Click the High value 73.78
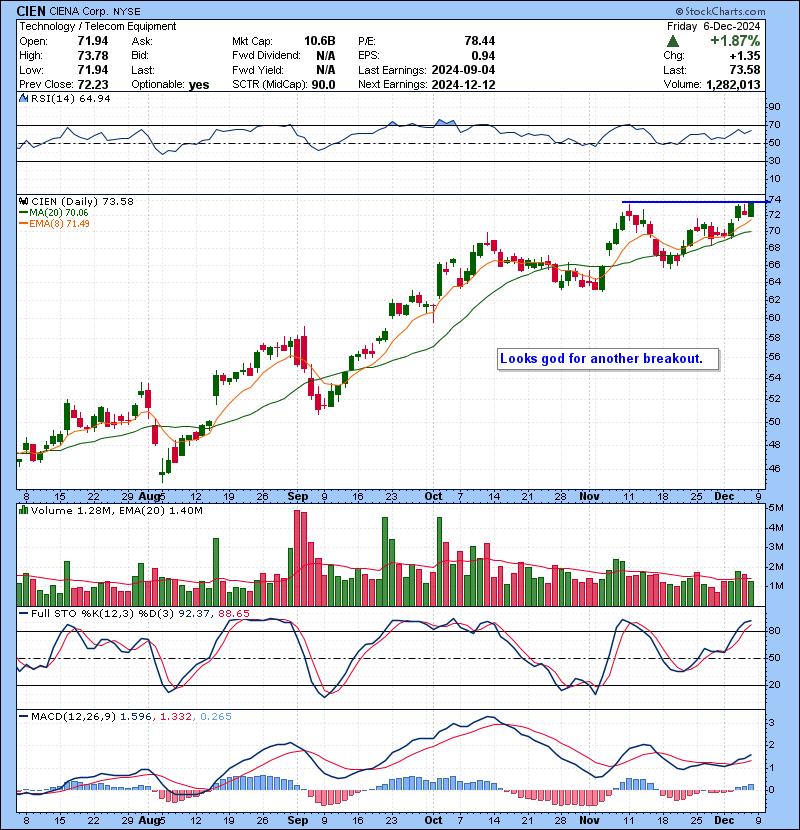Viewport: 800px width, 830px height. [x=93, y=56]
